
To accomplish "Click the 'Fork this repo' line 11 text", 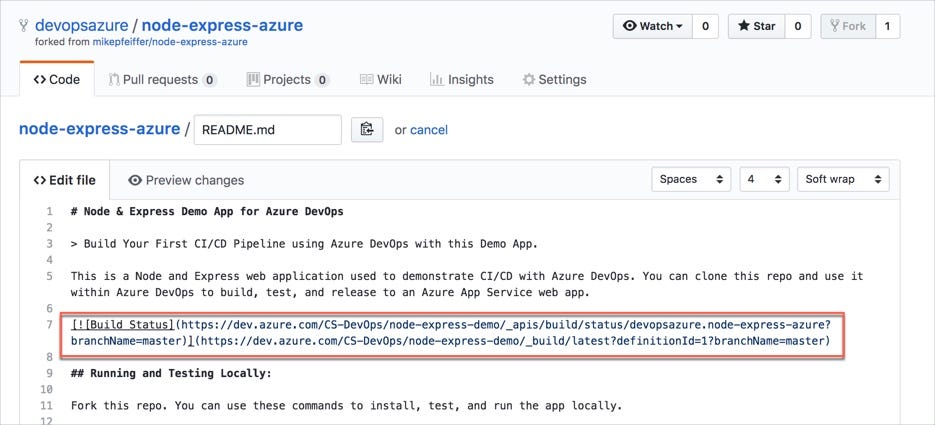I will pyautogui.click(x=346, y=406).
